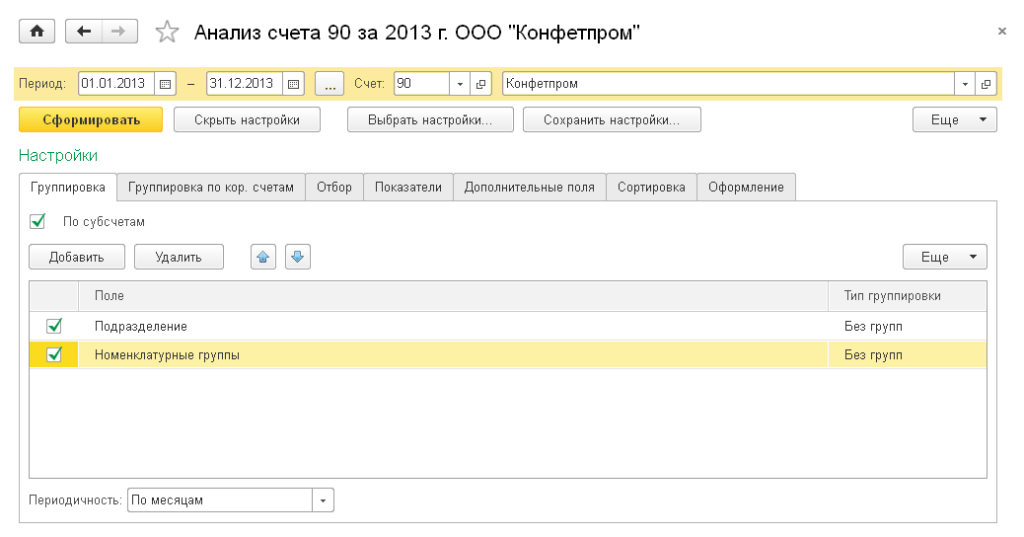Click the Home icon button
The width and height of the screenshot is (1024, 537).
[x=38, y=32]
